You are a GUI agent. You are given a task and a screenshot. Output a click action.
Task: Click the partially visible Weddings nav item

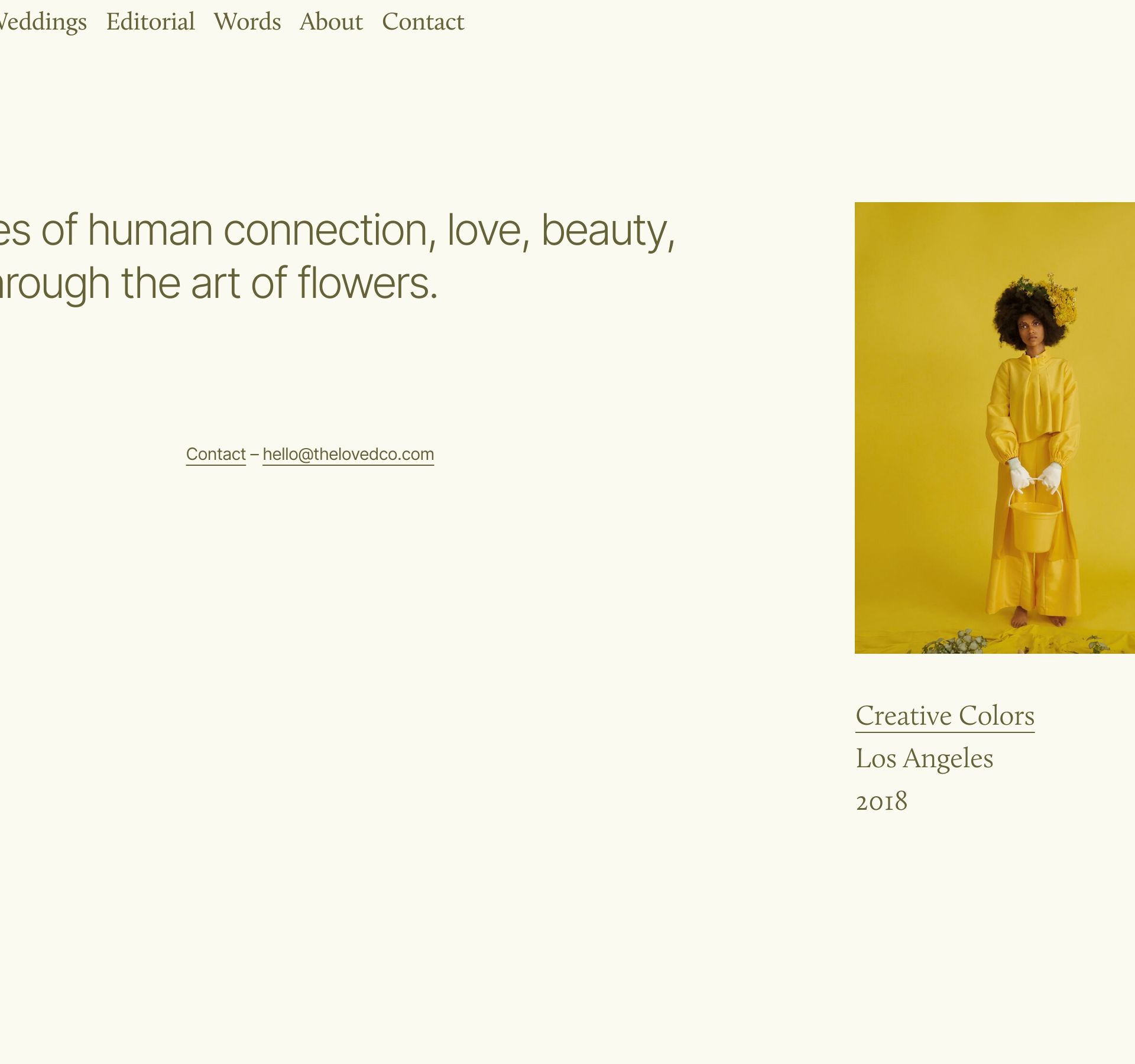coord(43,22)
